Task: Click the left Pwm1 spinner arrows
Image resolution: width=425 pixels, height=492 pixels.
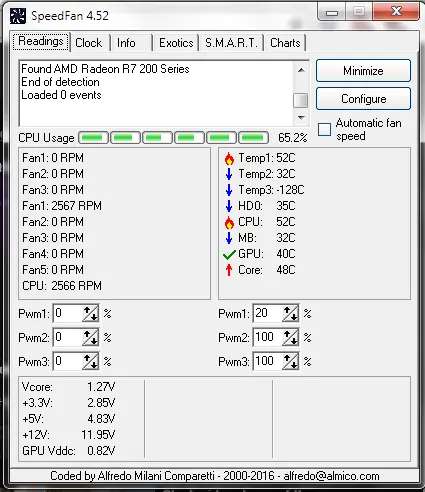Action: 90,313
